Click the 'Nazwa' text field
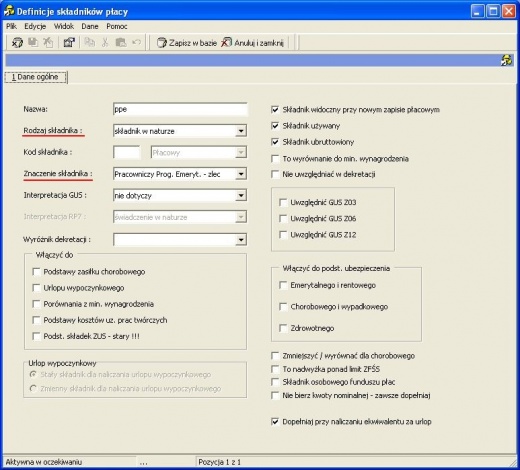 [x=180, y=109]
